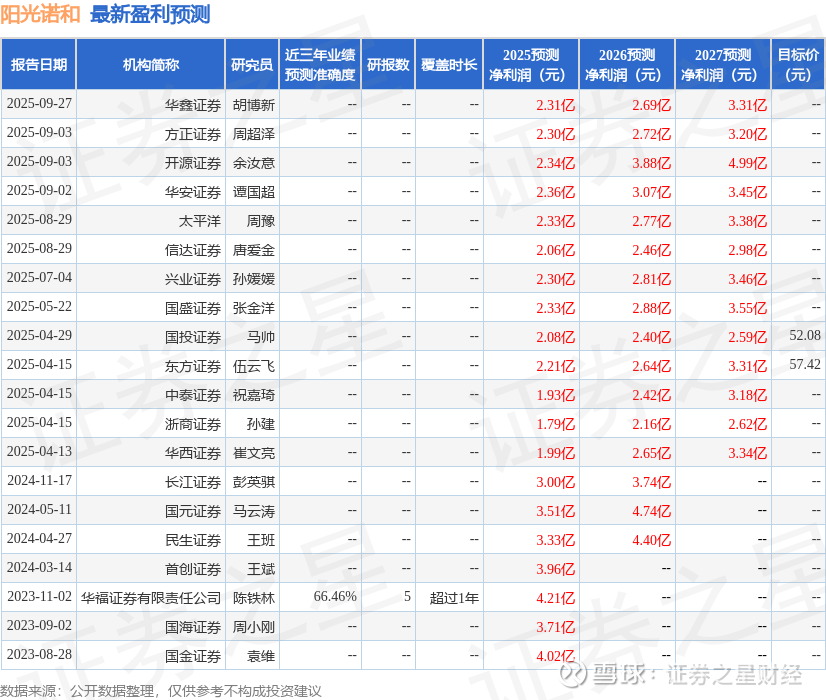Viewport: 826px width, 700px height.
Task: Select the 机构简称 column header
Action: tap(151, 64)
